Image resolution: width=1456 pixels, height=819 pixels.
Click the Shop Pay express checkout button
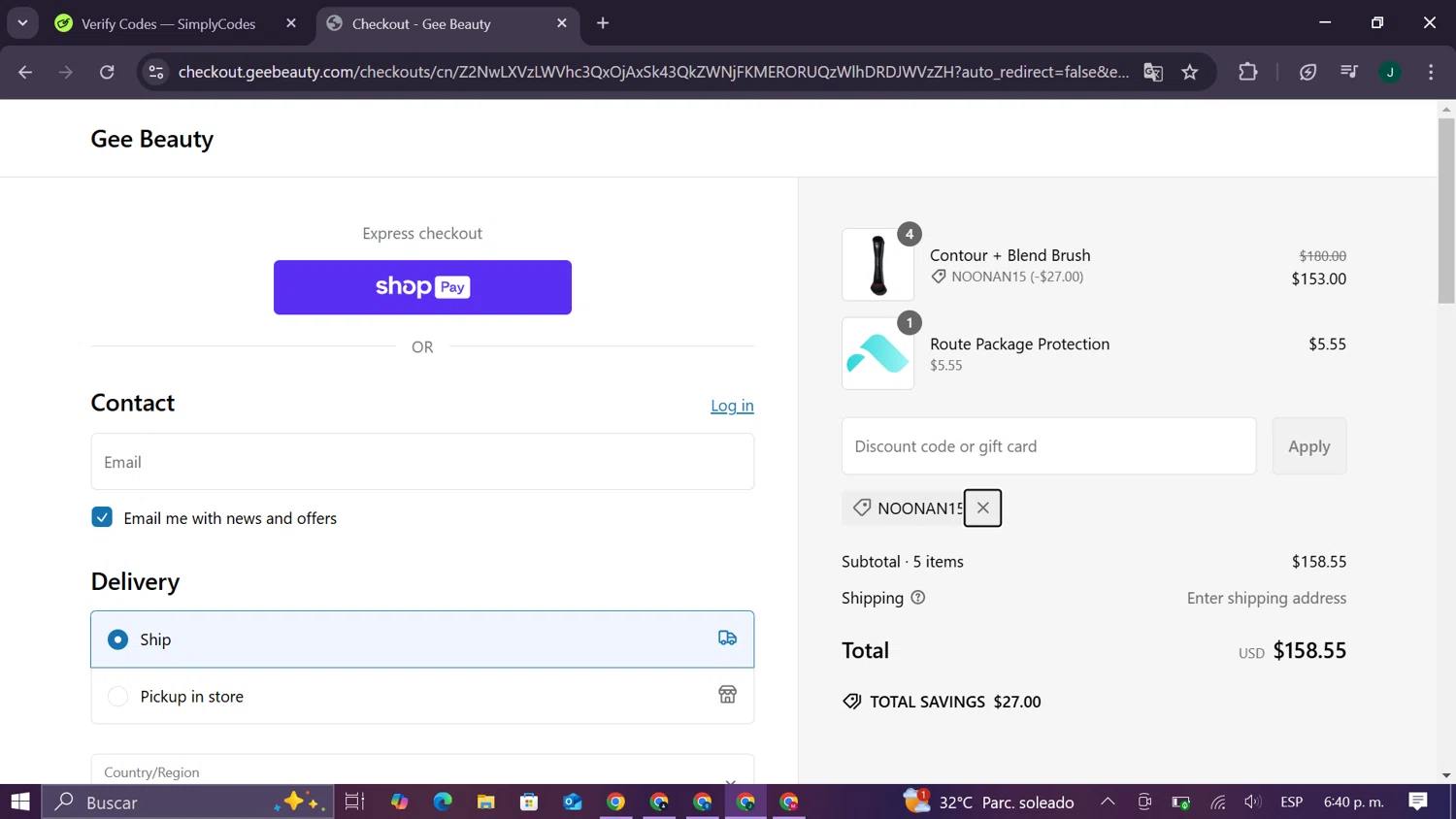click(422, 287)
